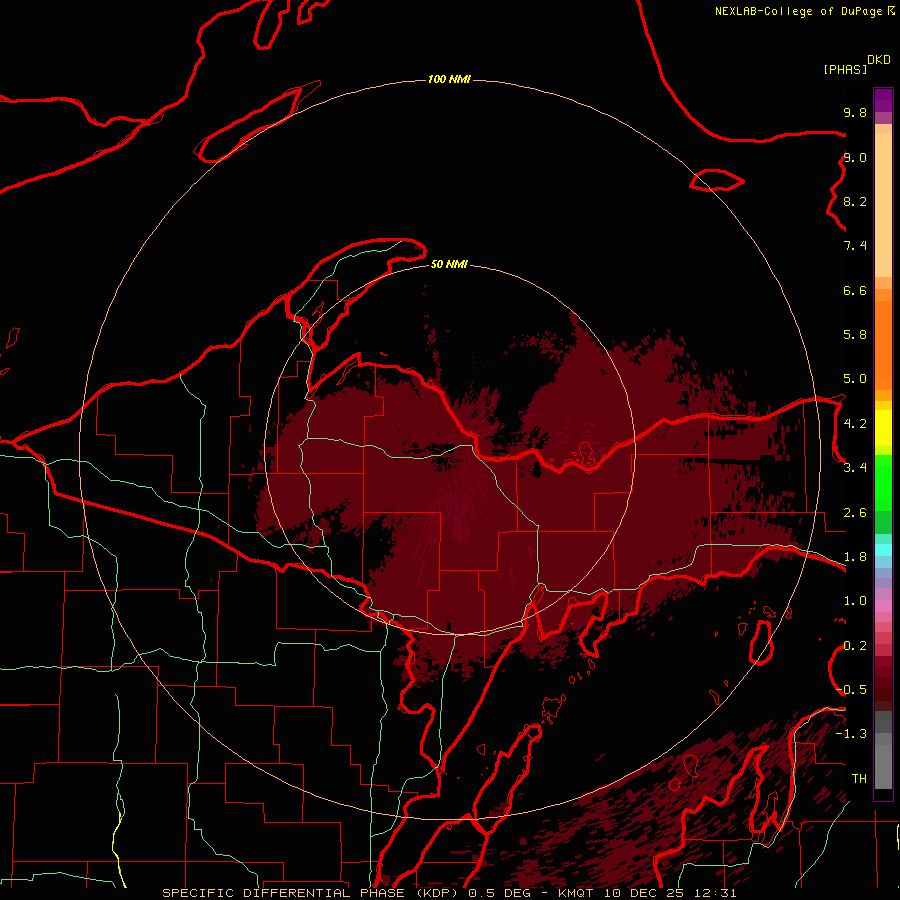This screenshot has width=900, height=900.
Task: Click the 8.2 colorbar value label
Action: point(855,201)
